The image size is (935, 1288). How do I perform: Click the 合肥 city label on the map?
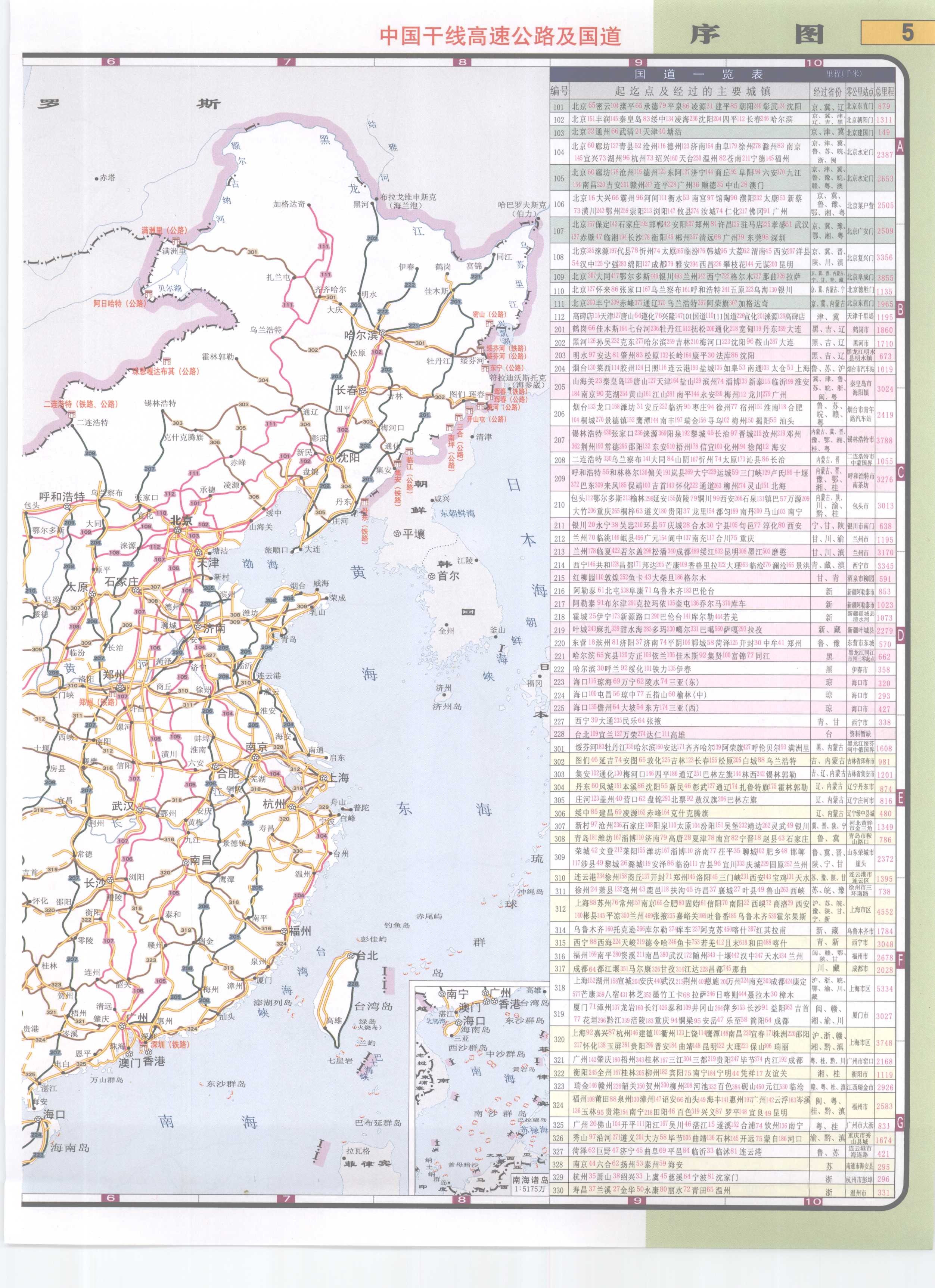(229, 773)
